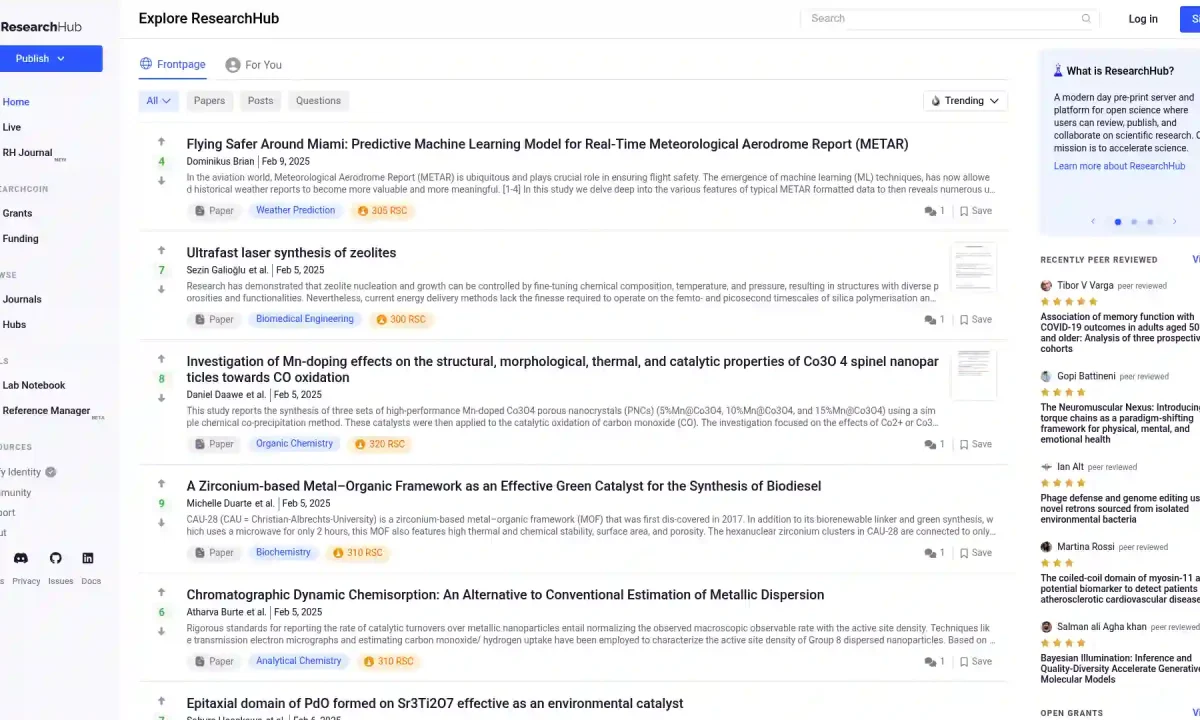Open the Frontpage globe icon

click(146, 63)
